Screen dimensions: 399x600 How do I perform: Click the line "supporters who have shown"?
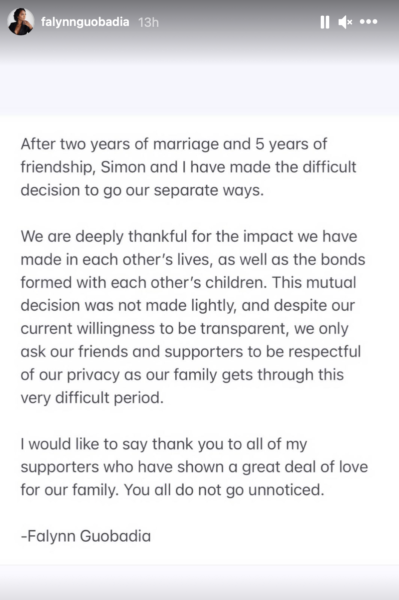[194, 467]
